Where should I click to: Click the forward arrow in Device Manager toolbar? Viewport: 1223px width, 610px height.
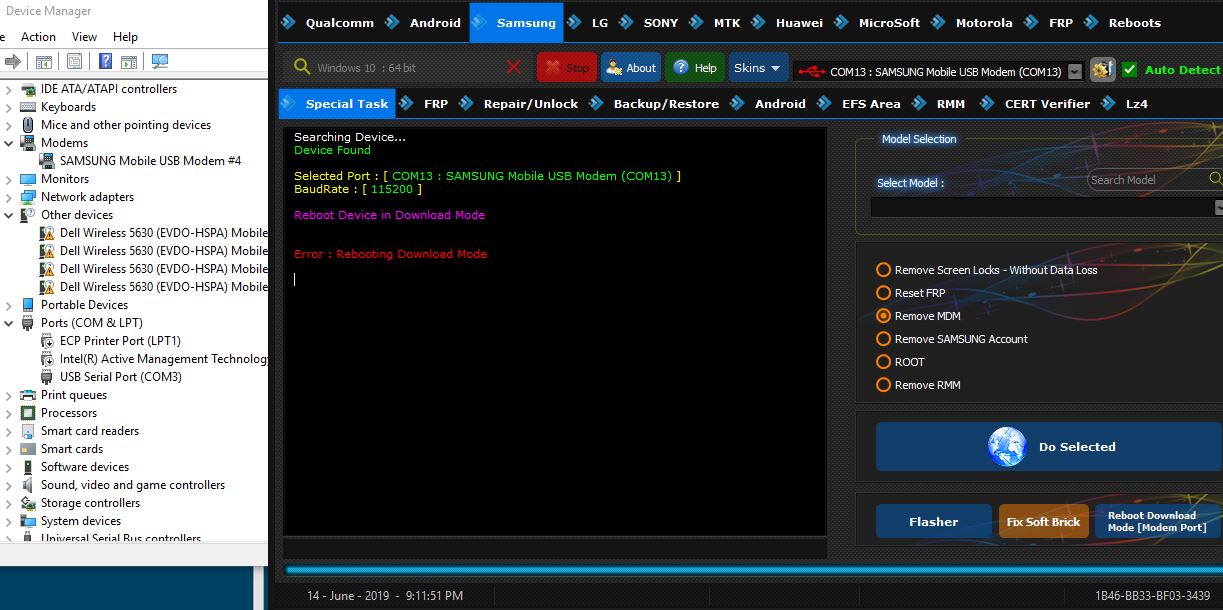click(12, 61)
